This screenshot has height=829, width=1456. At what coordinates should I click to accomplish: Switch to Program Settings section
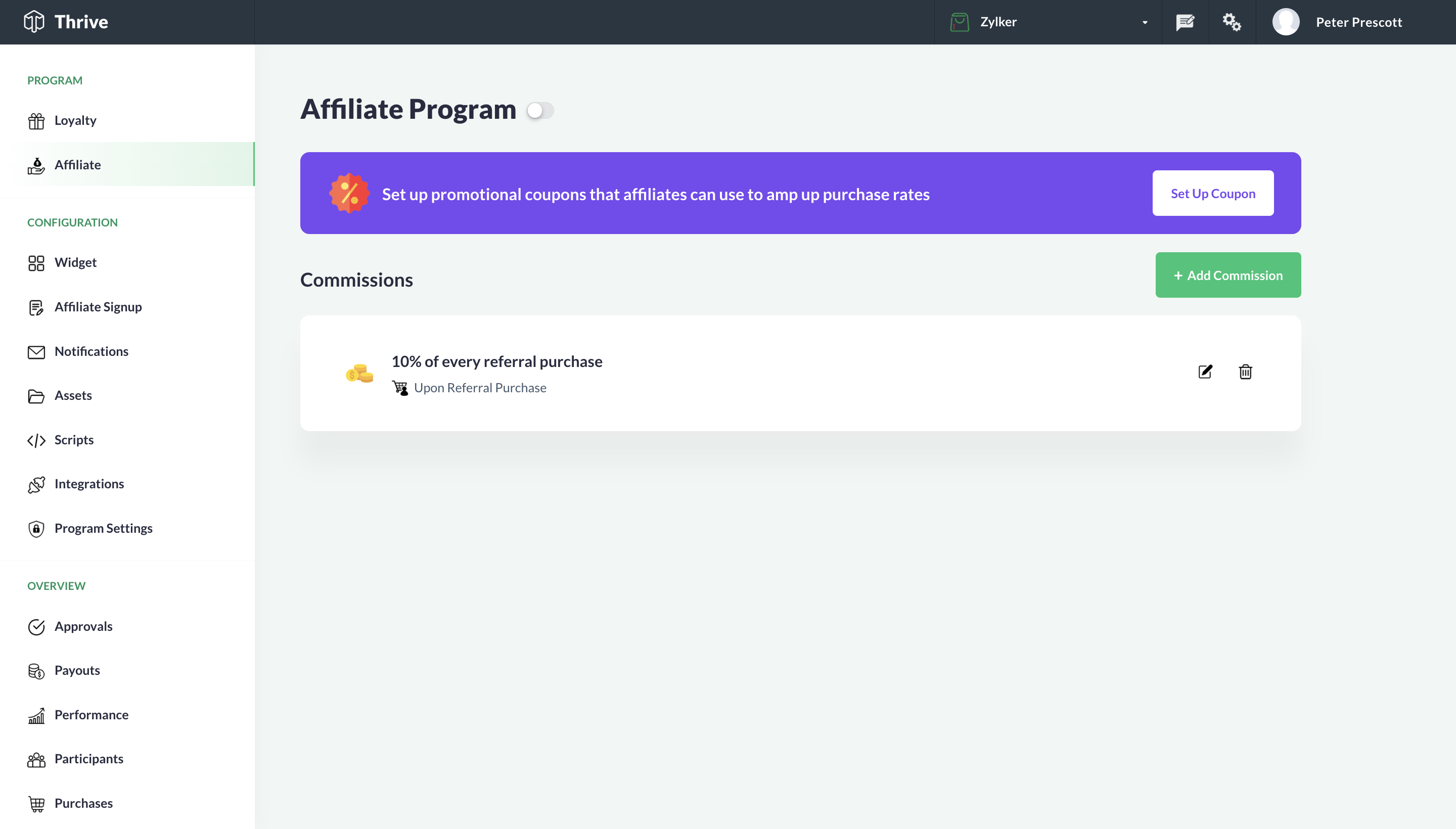(104, 528)
